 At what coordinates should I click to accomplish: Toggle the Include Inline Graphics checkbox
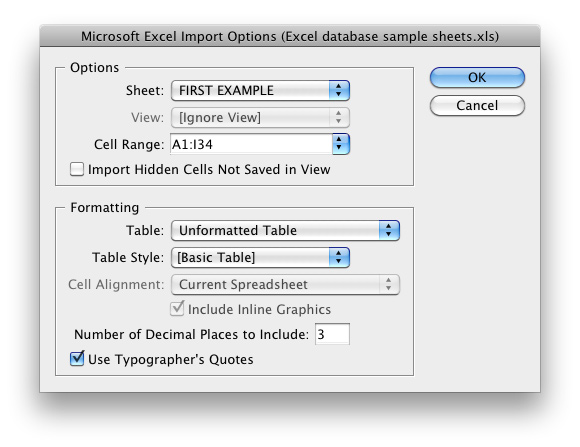(177, 309)
